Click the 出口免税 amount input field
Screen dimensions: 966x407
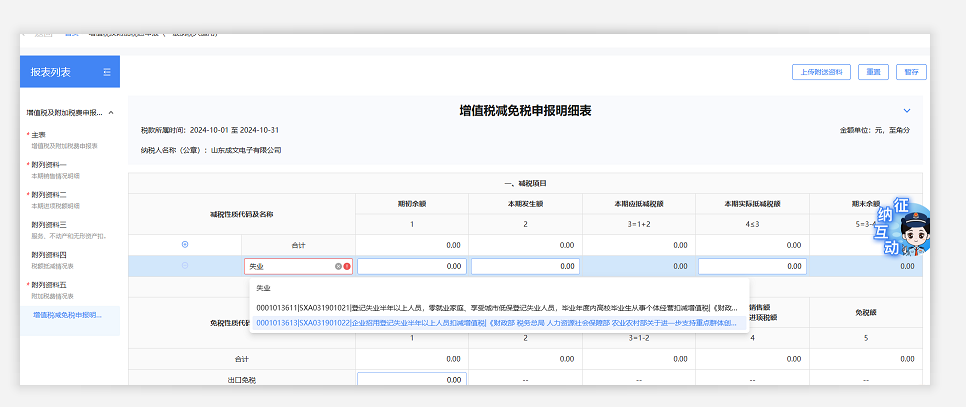coord(411,380)
